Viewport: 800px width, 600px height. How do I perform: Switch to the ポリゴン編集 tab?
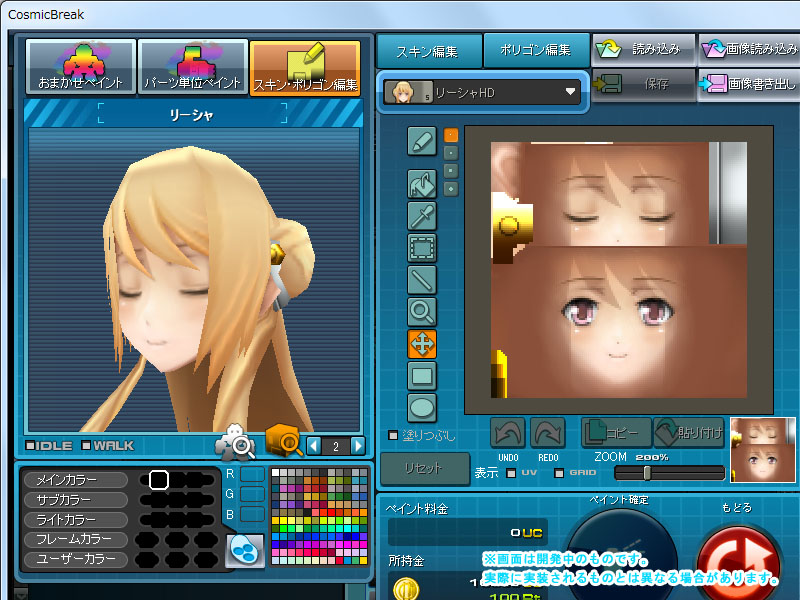[534, 50]
